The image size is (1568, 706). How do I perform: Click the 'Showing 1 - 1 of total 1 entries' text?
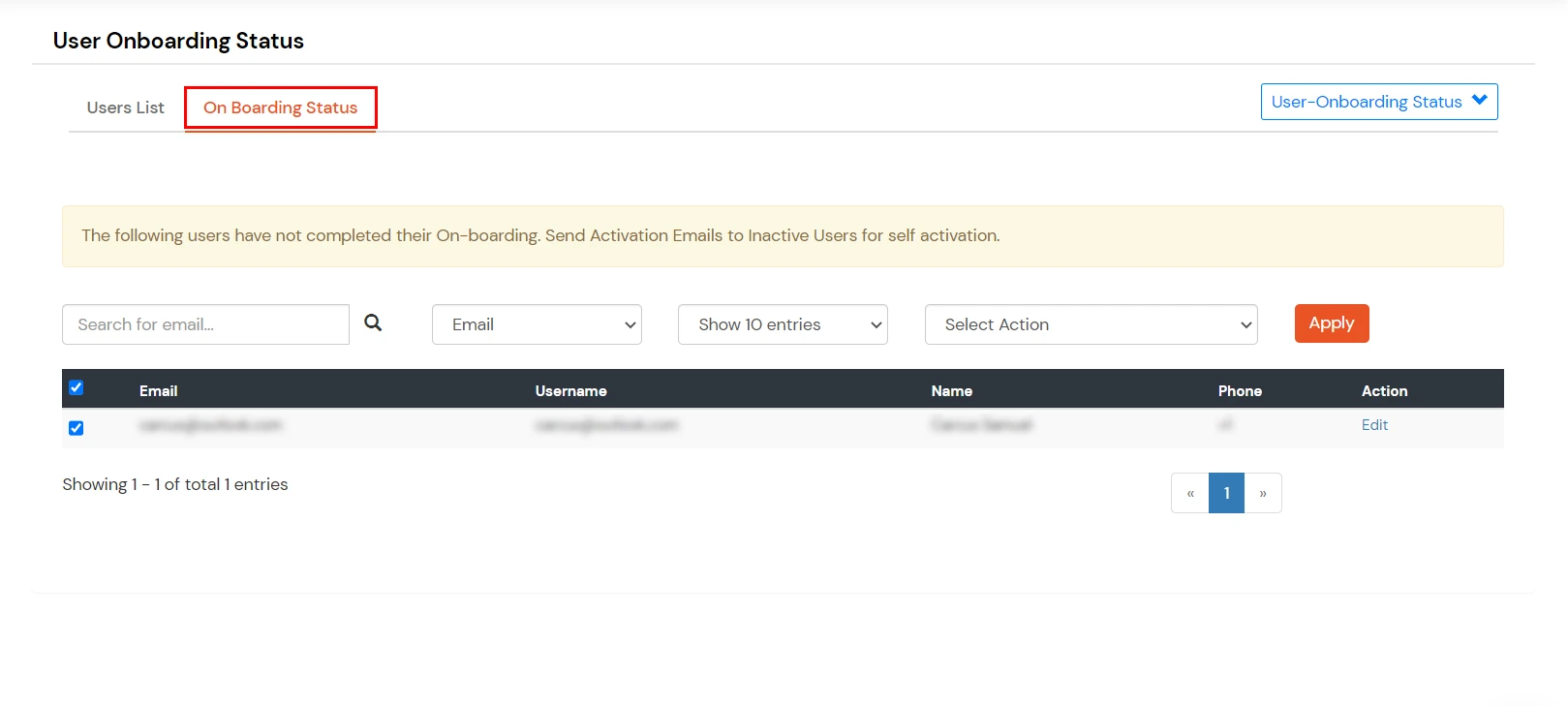tap(175, 484)
